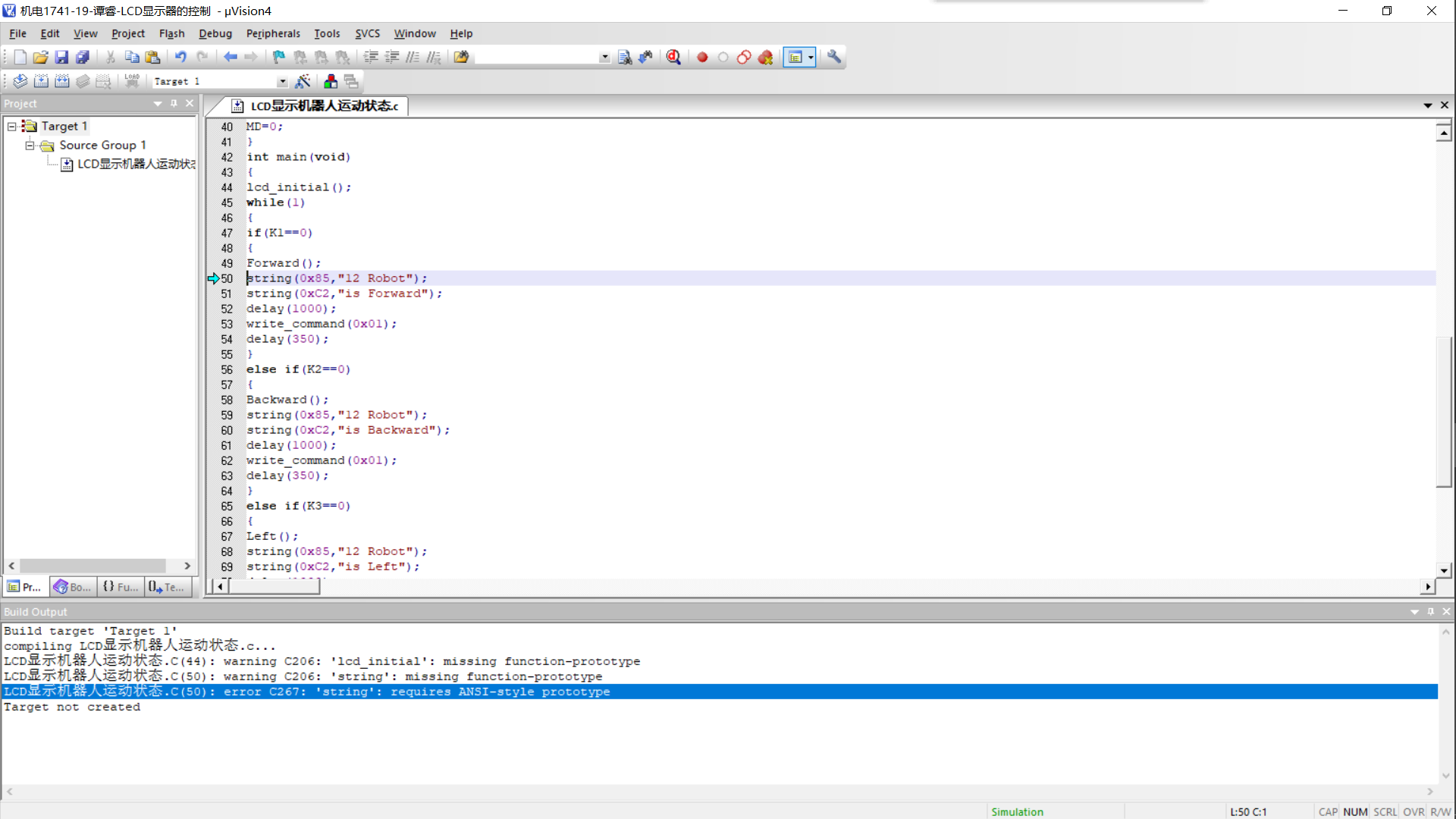The height and width of the screenshot is (819, 1456).
Task: Toggle a bookmark on the current line
Action: 279,57
